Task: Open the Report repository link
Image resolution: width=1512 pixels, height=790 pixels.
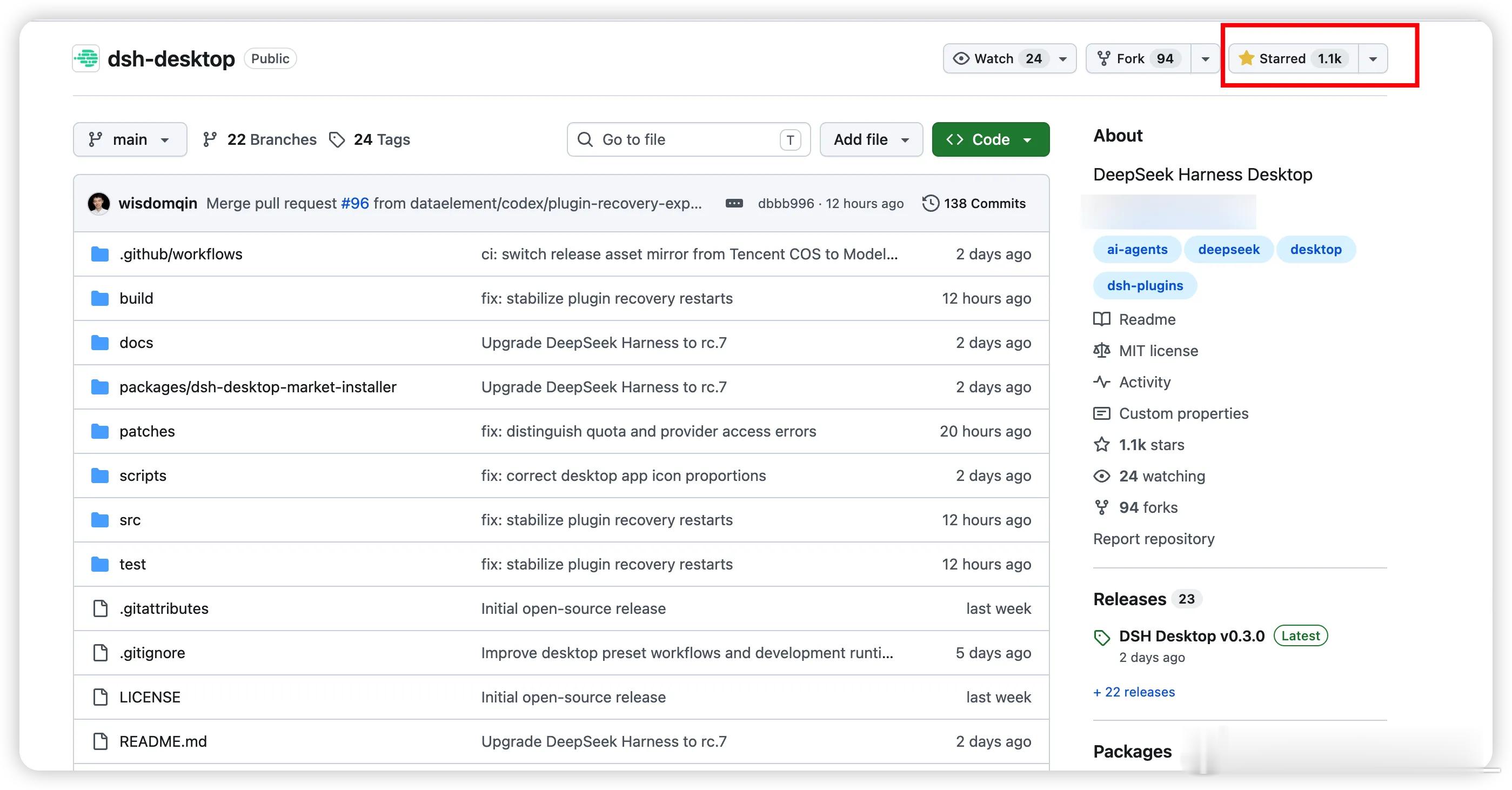Action: (x=1153, y=539)
